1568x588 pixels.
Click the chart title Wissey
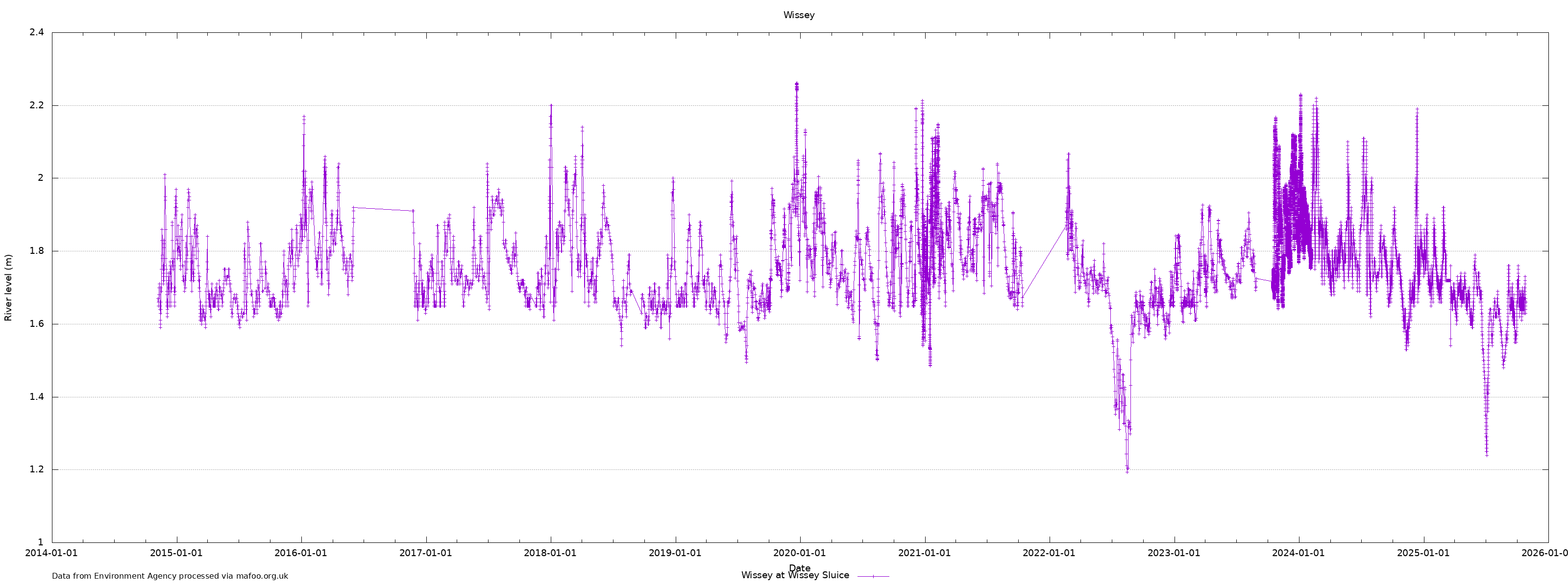coord(799,15)
